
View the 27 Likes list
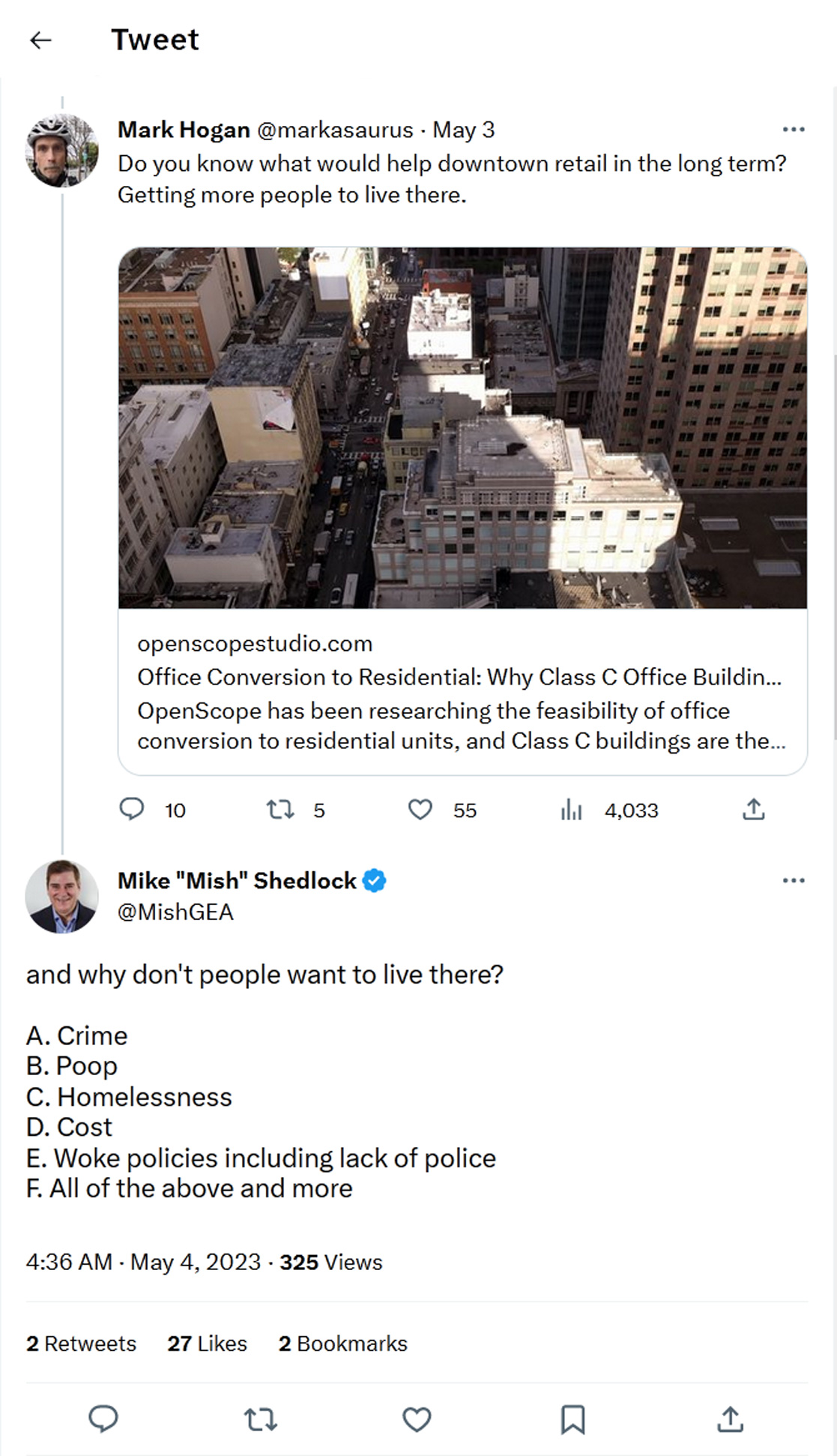coord(207,1344)
